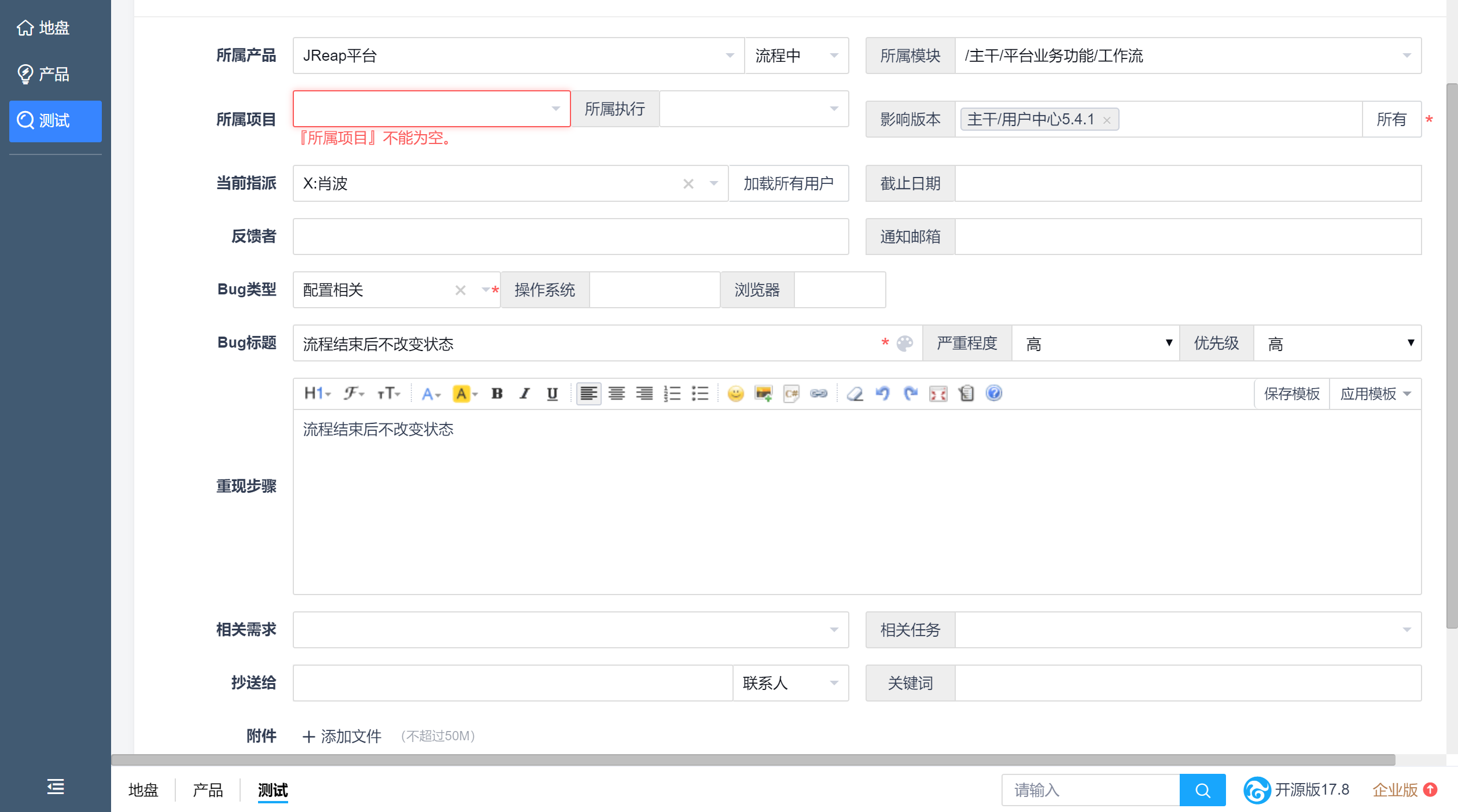The image size is (1458, 812).
Task: Switch to the 地盘 bottom tab
Action: [x=143, y=789]
